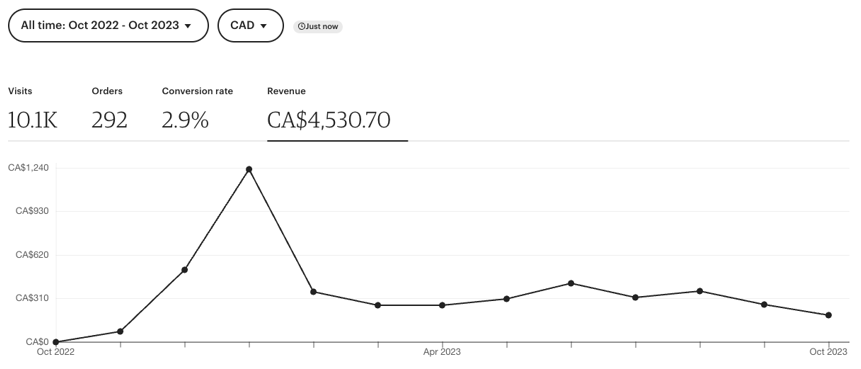Click the 2.9% conversion rate value
This screenshot has height=369, width=861.
(x=185, y=120)
